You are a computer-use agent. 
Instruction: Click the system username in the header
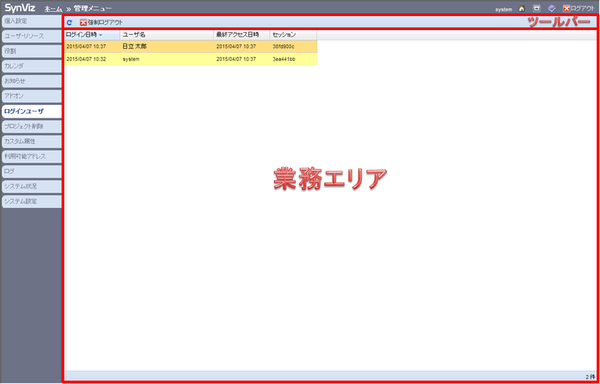click(x=504, y=9)
